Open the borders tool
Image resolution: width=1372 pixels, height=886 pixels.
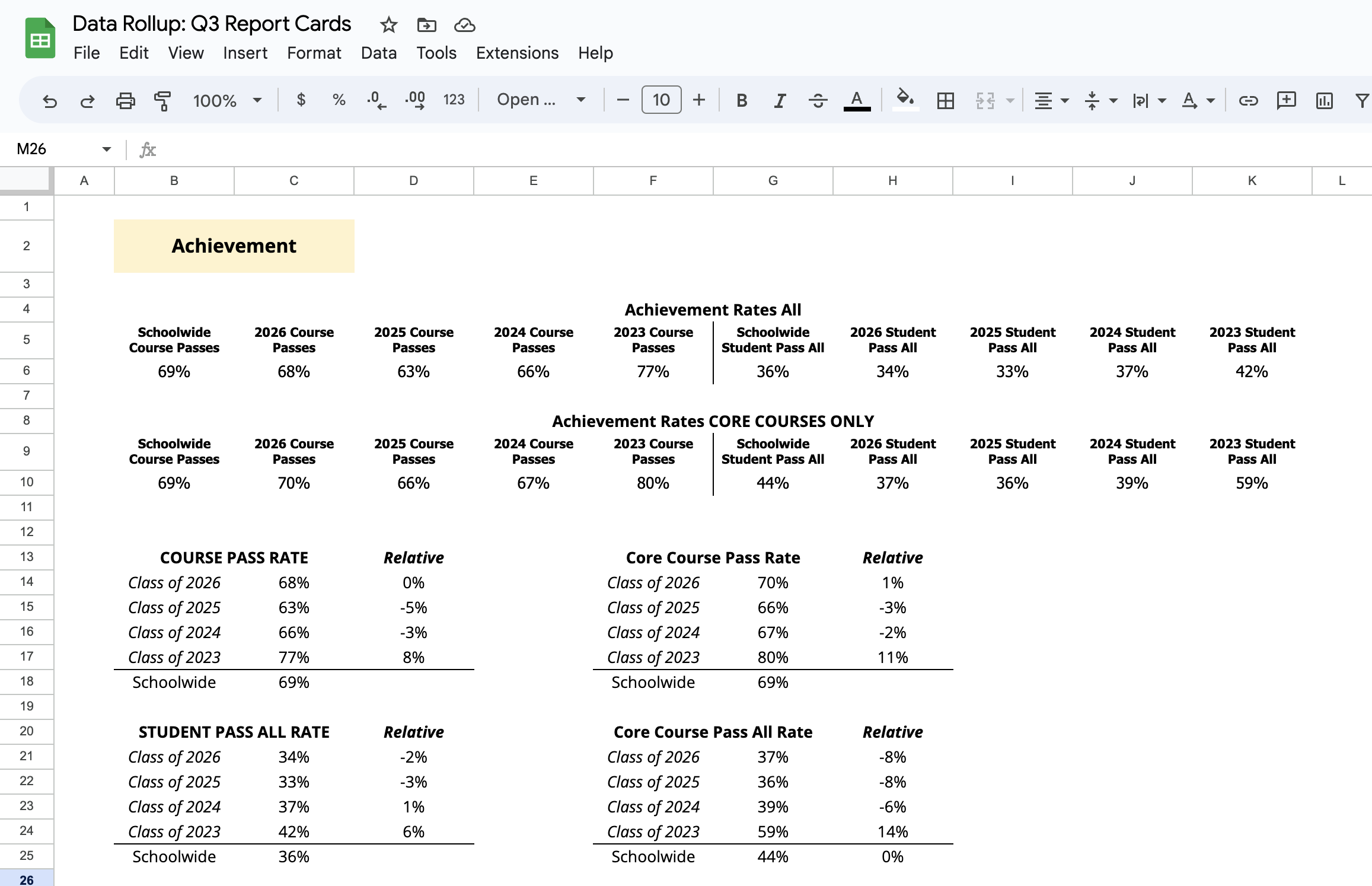click(945, 101)
